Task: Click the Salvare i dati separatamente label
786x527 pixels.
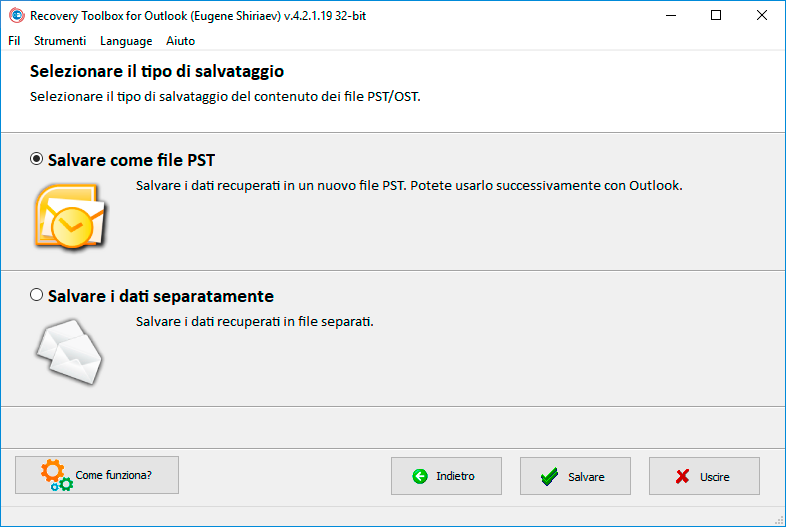Action: click(x=160, y=296)
